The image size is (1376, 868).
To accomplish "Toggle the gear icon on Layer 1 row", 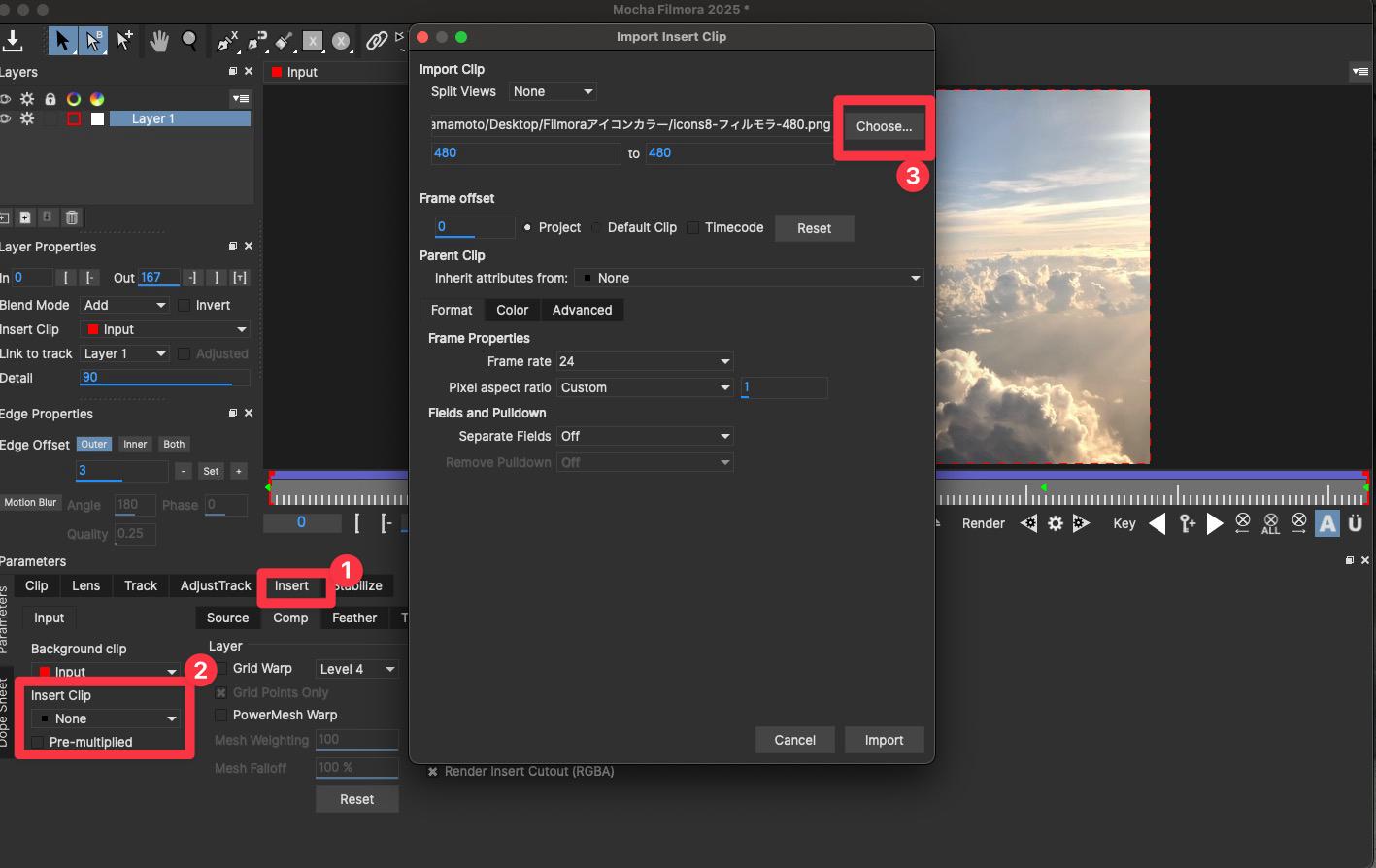I will click(27, 118).
